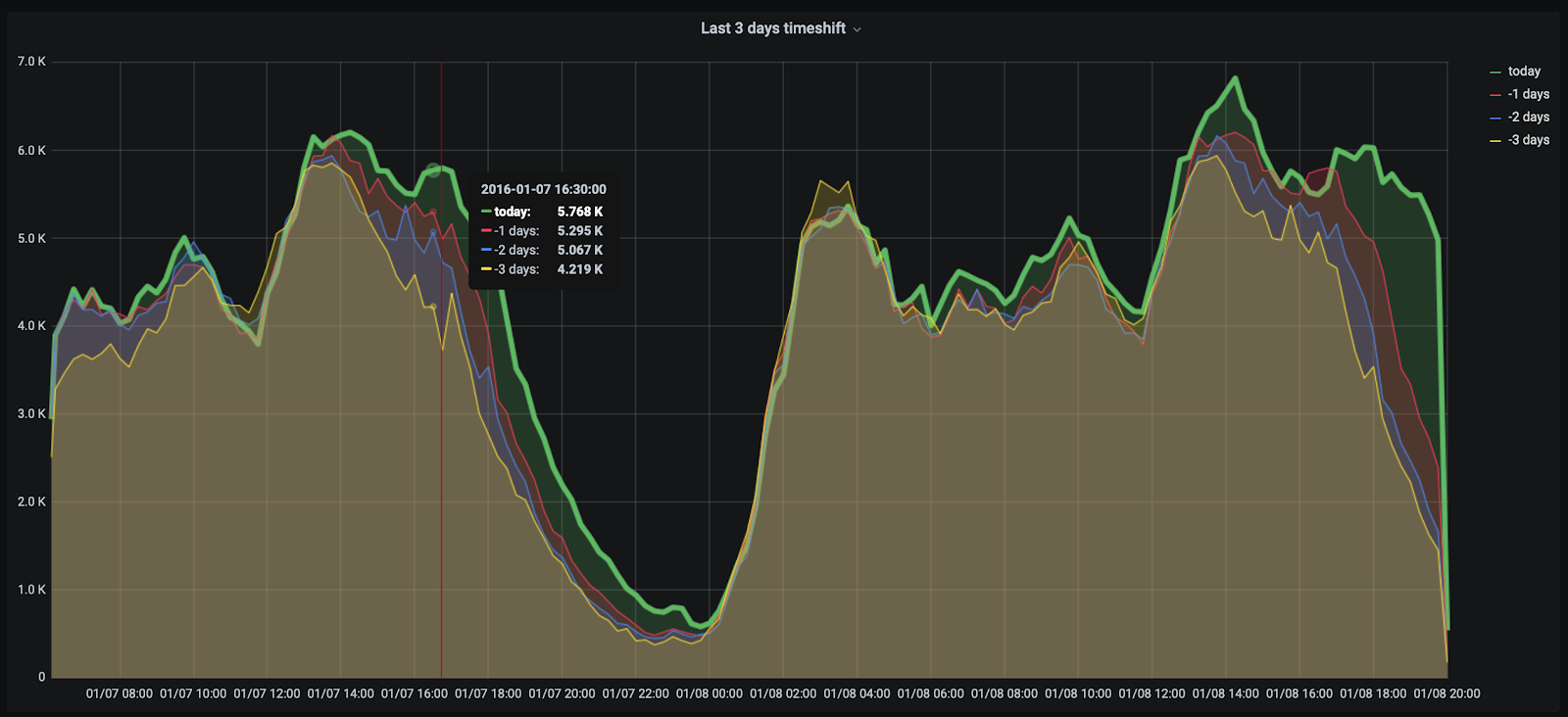Click the red color line icon for -1 days legend
The image size is (1568, 717).
click(x=1495, y=95)
